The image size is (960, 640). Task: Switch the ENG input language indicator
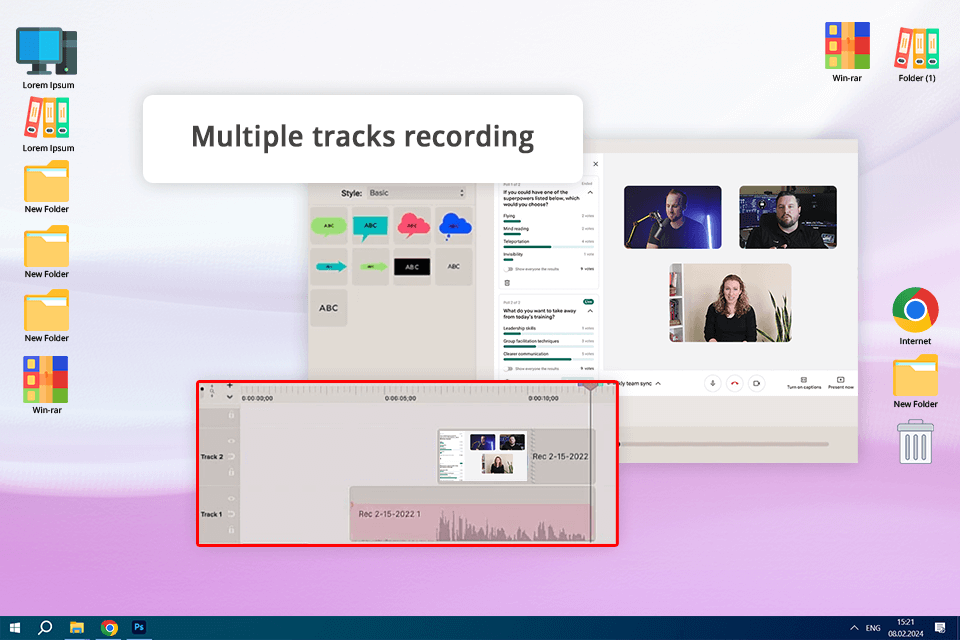click(x=873, y=628)
